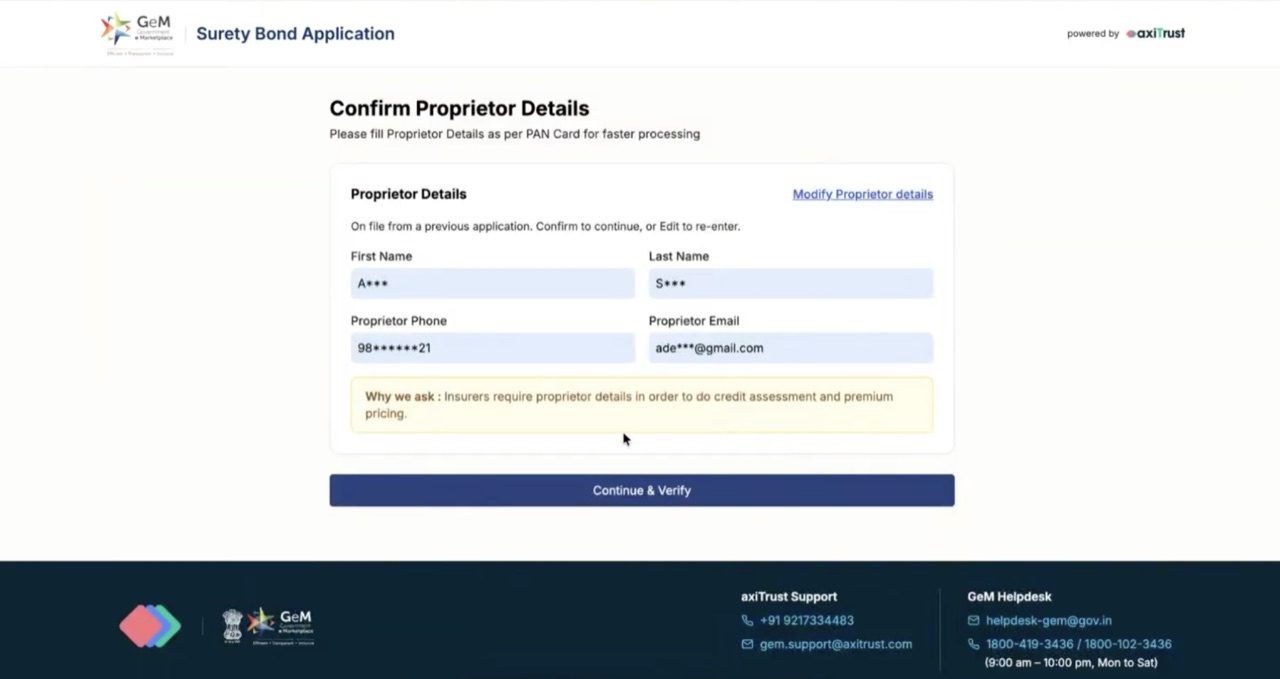Click the '9:00 am – 10:00 pm, Mon to Sat' text
This screenshot has height=679, width=1280.
click(1071, 662)
